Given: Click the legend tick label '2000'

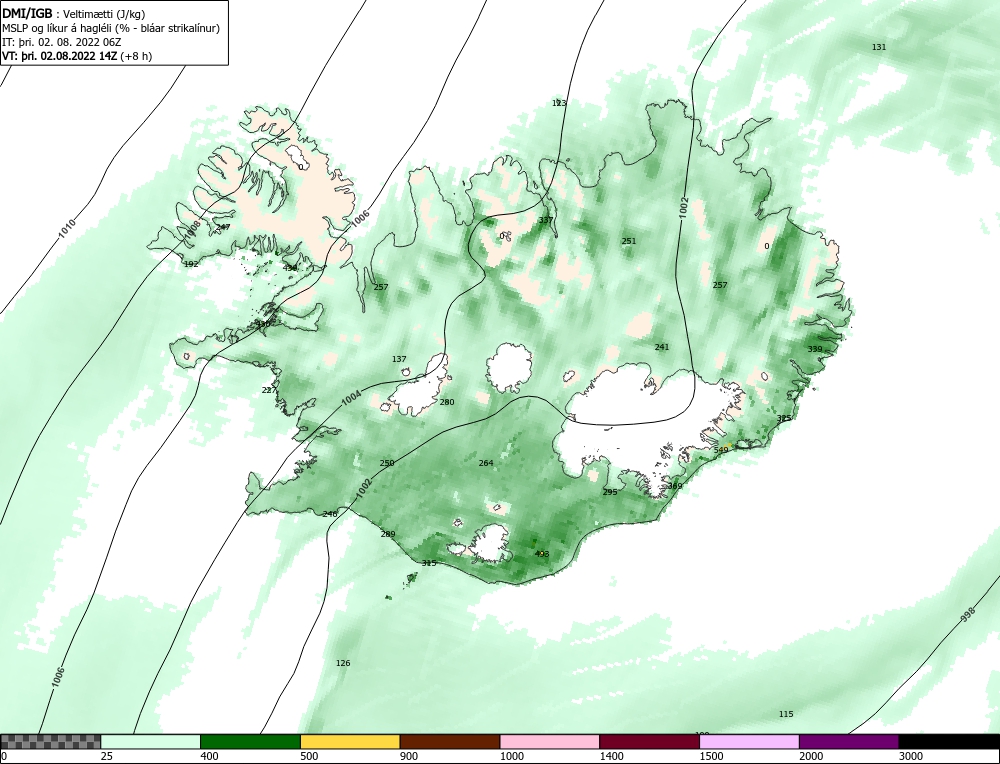Looking at the screenshot, I should coord(811,756).
